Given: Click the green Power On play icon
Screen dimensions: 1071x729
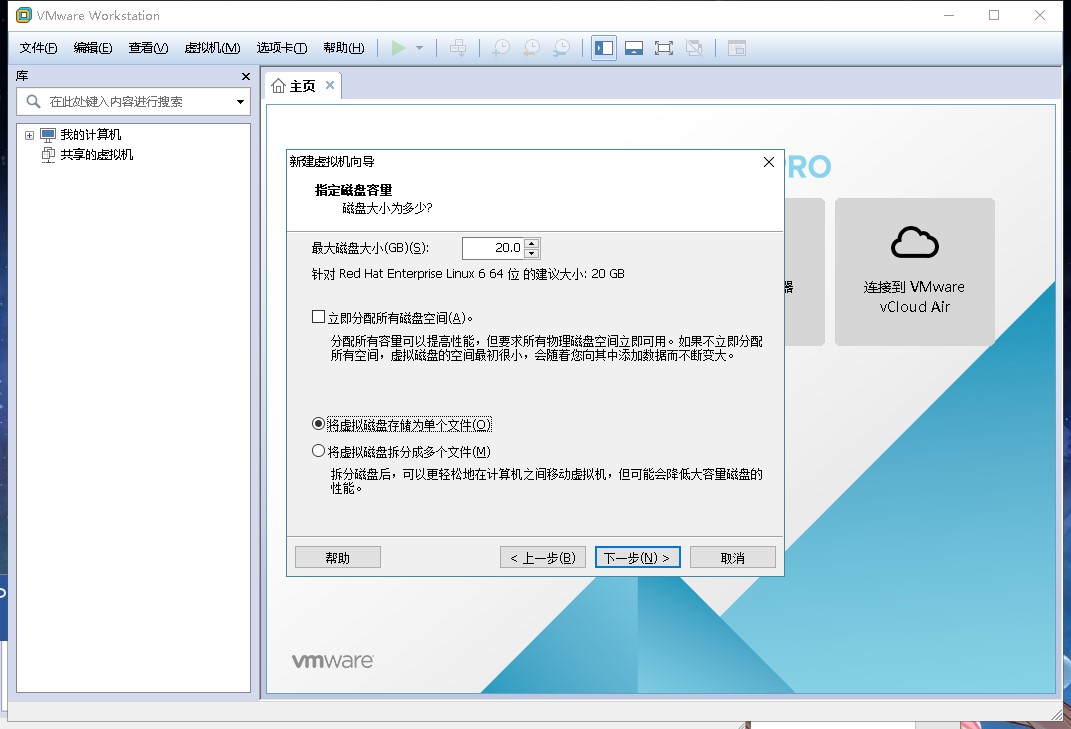Looking at the screenshot, I should (398, 48).
